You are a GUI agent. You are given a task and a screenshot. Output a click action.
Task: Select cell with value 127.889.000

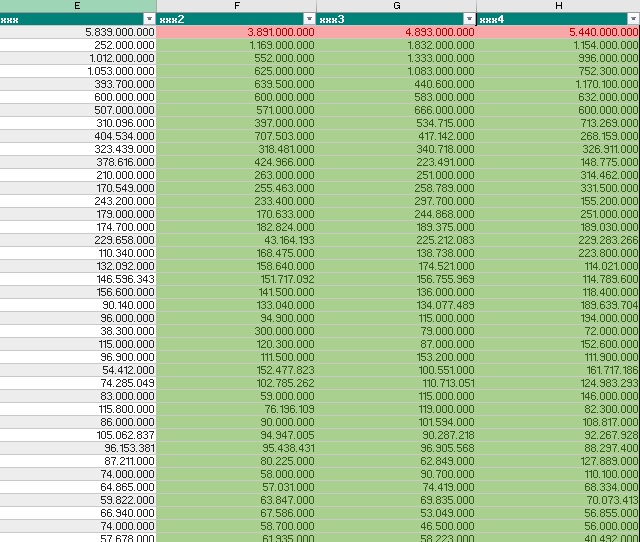click(x=558, y=462)
